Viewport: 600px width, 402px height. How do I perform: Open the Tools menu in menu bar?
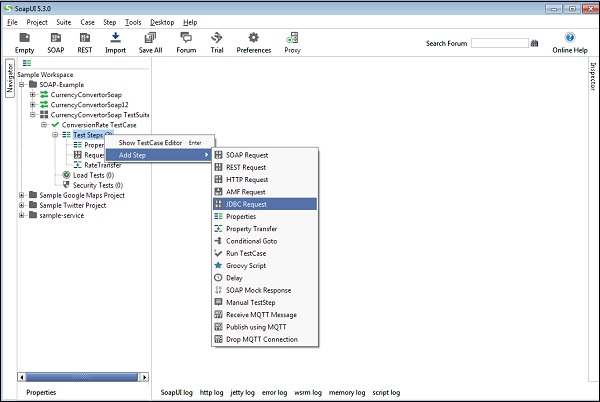[132, 22]
